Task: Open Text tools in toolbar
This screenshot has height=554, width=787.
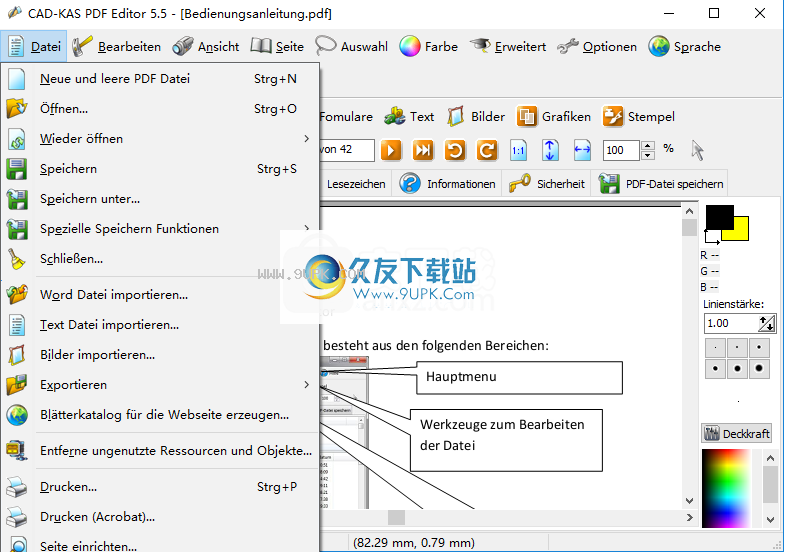Action: tap(409, 116)
